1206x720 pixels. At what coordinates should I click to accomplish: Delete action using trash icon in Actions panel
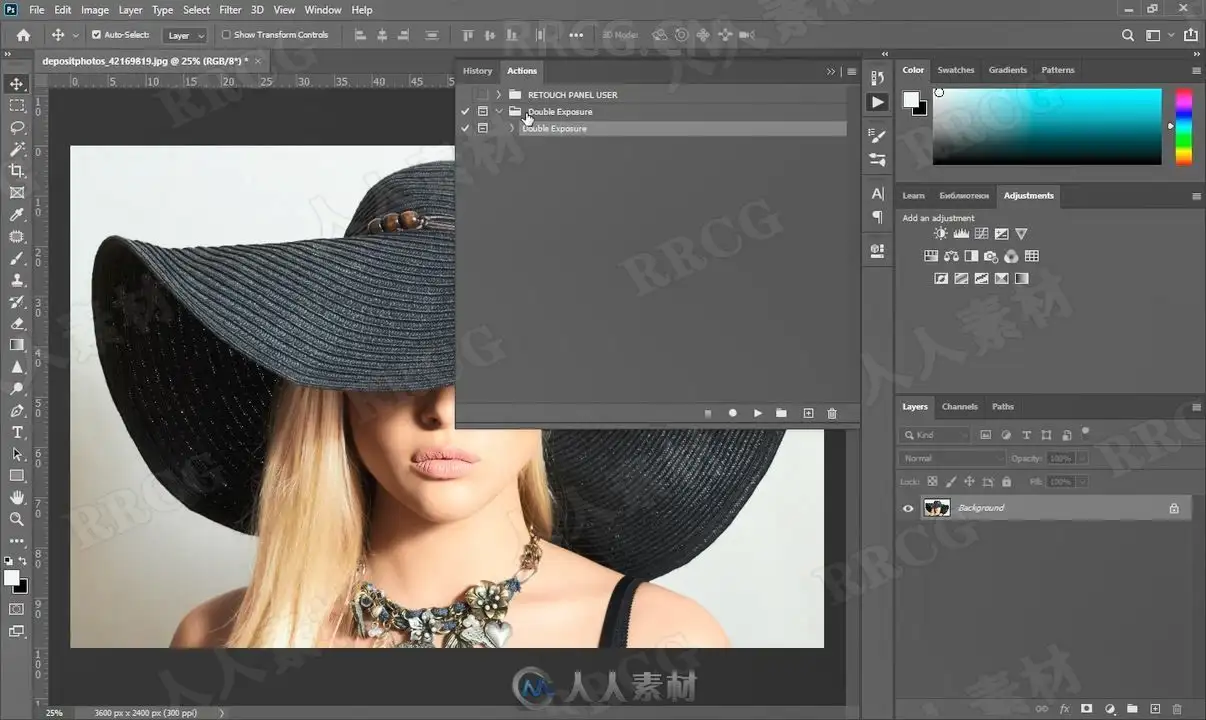point(832,413)
